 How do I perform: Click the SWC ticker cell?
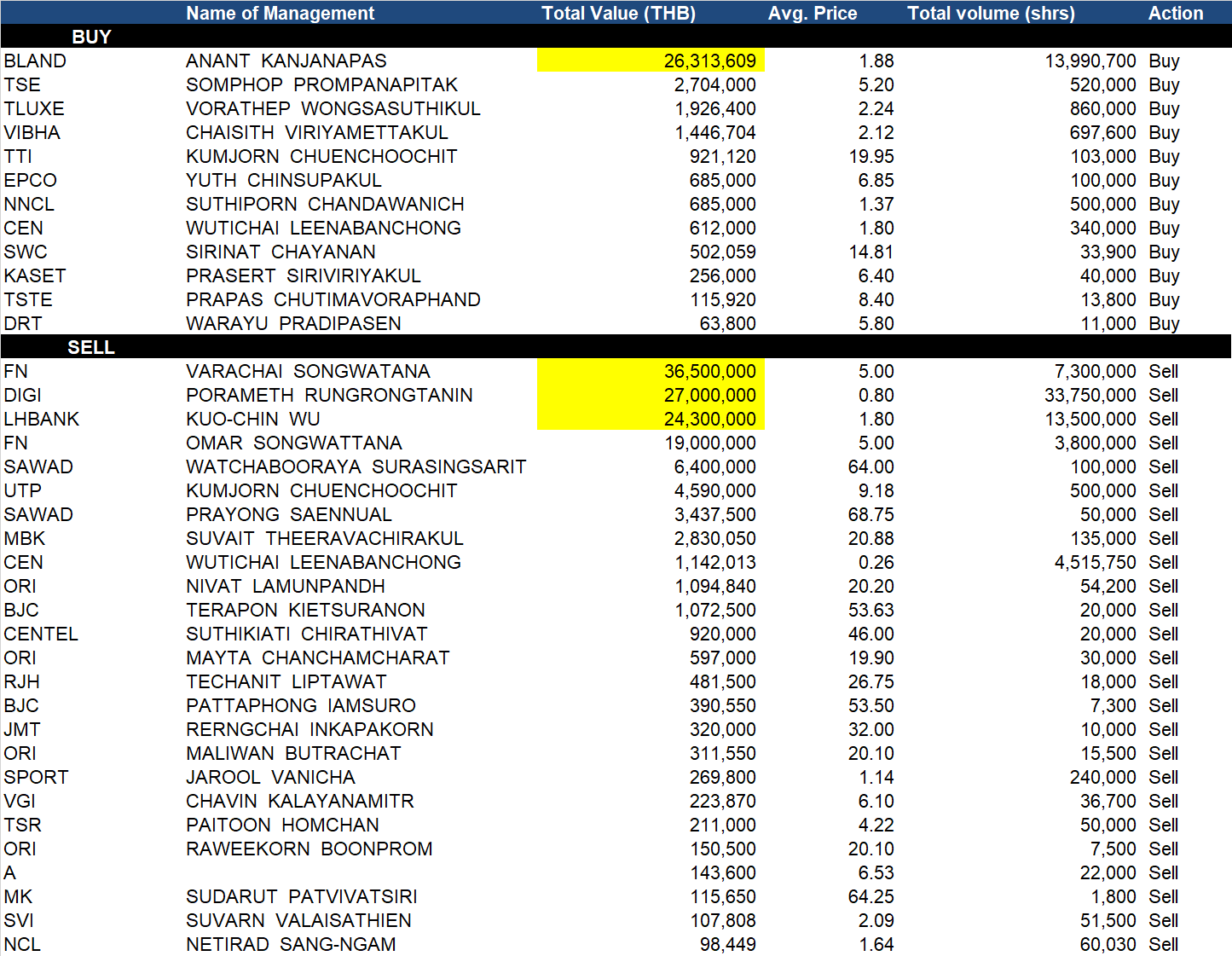pos(26,252)
